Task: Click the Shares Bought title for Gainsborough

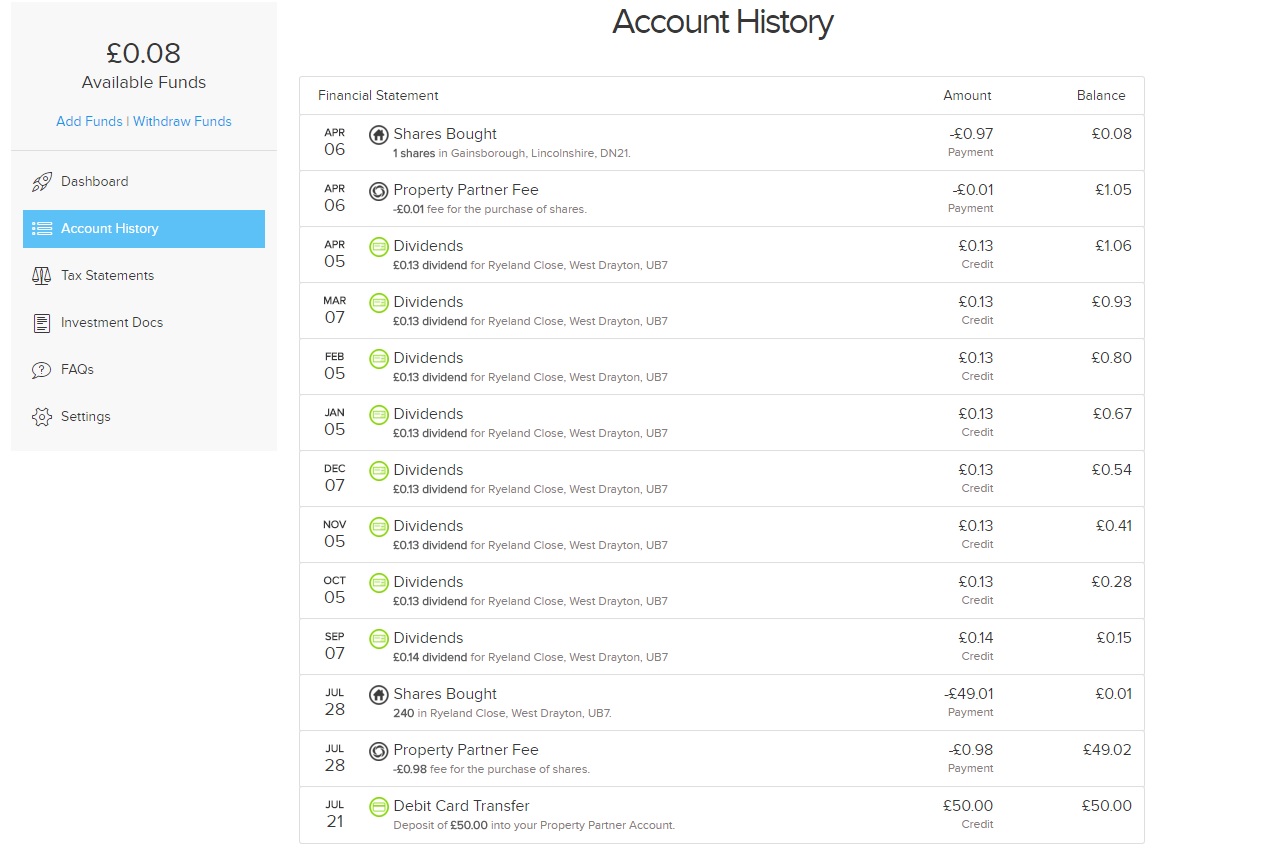Action: pos(445,134)
